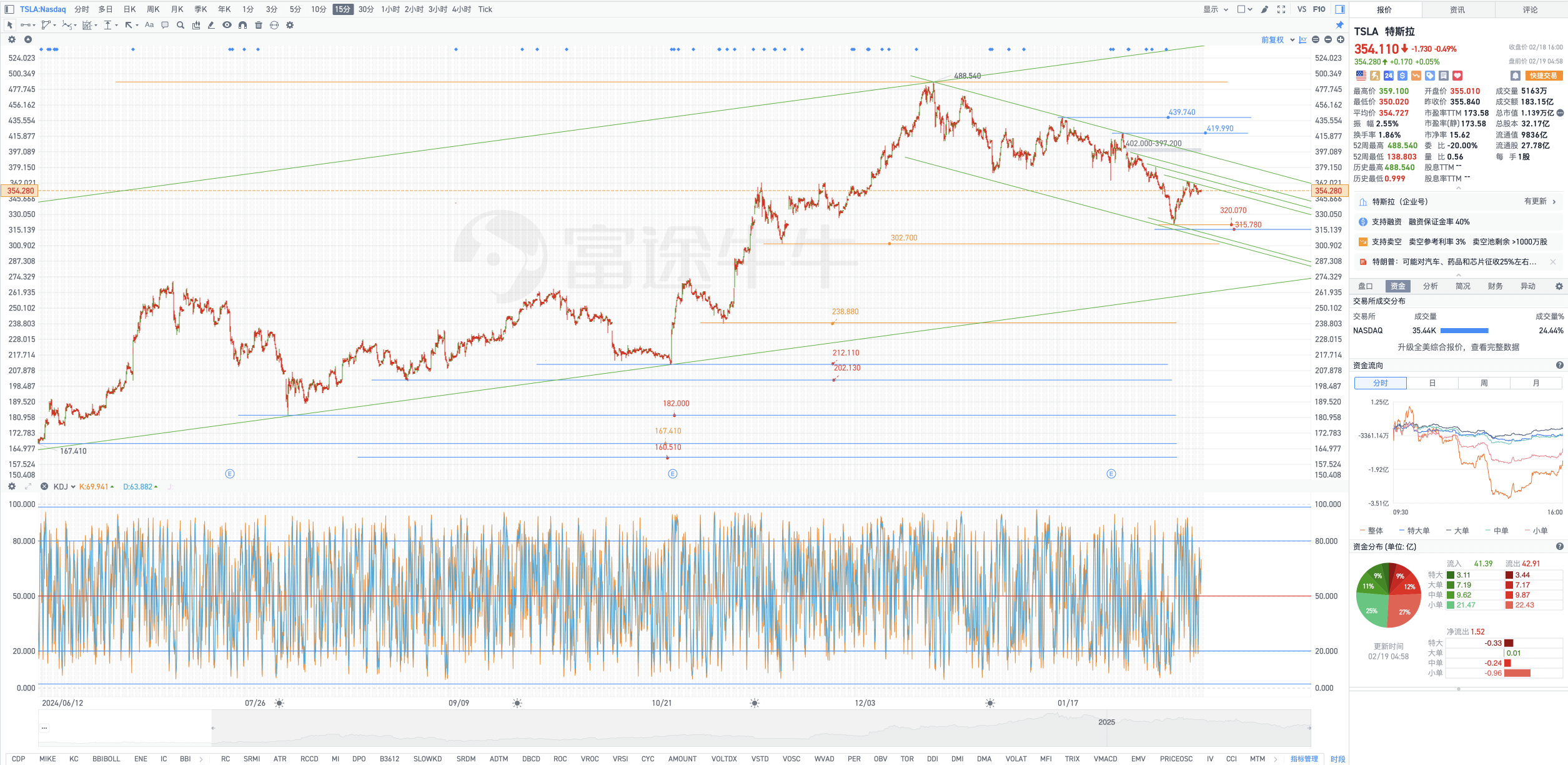
Task: Open main chart settings gear
Action: 12,39
